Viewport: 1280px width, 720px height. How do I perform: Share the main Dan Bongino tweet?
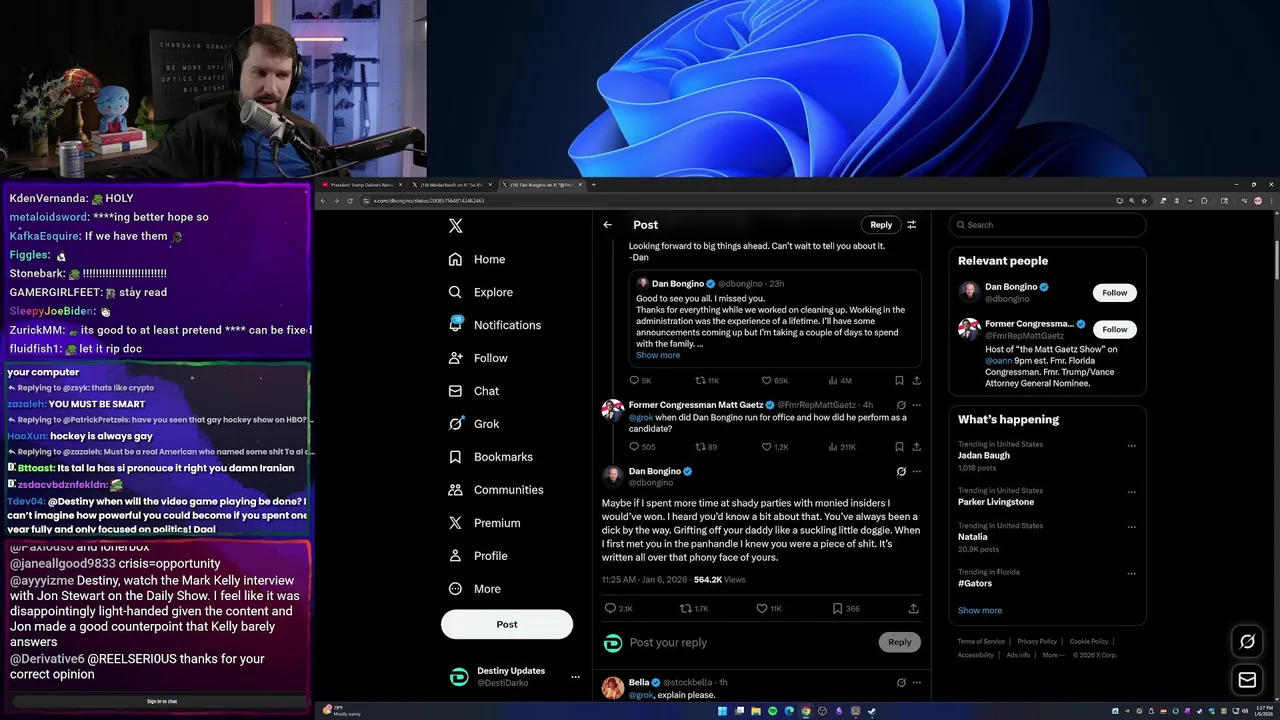tap(913, 608)
